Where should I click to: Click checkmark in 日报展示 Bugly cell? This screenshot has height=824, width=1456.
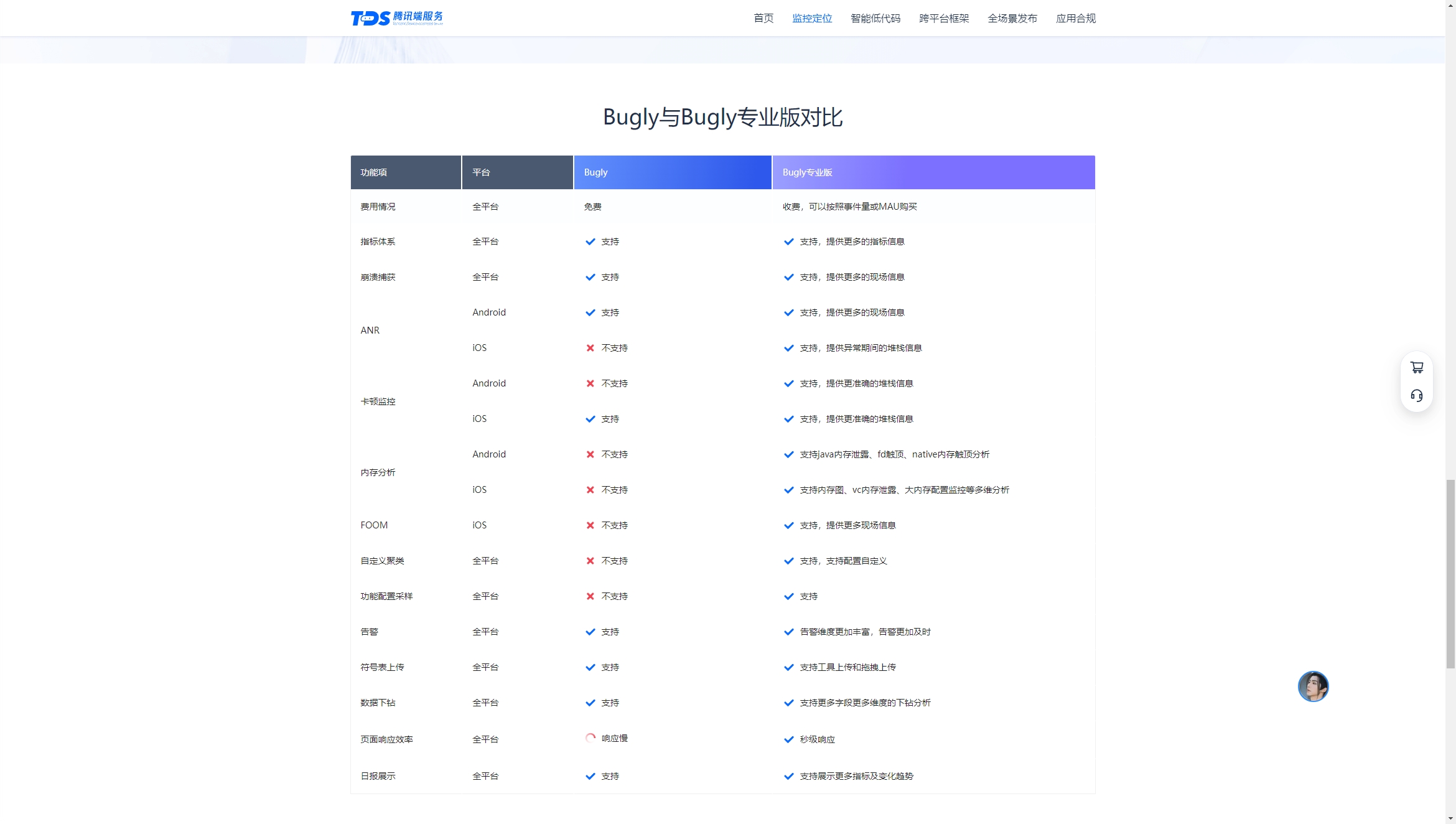pos(590,776)
